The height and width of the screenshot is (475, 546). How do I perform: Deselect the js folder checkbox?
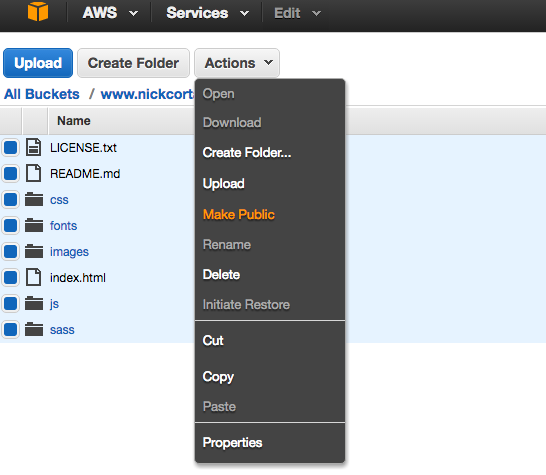[x=10, y=303]
